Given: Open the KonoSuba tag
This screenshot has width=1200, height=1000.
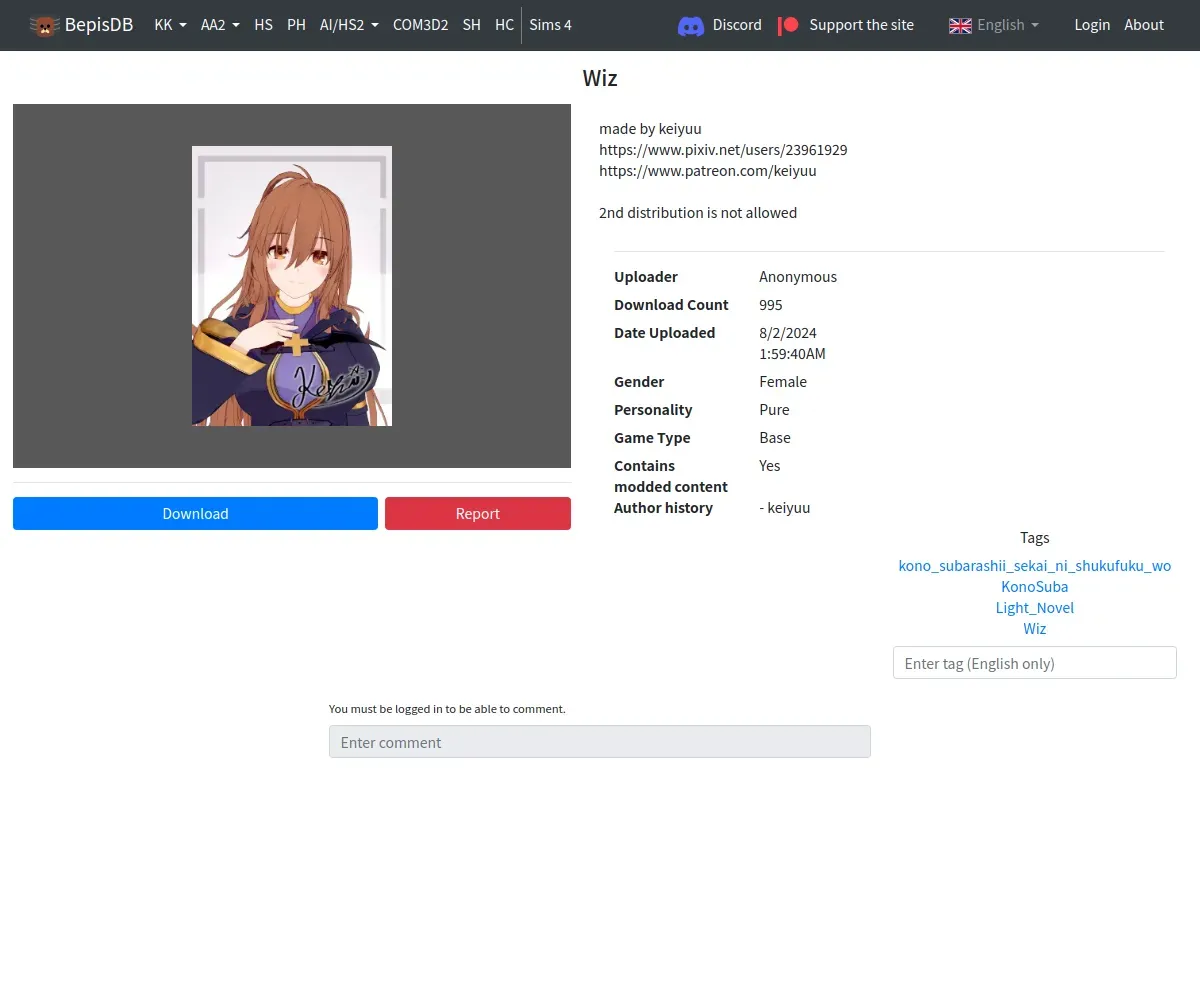Looking at the screenshot, I should pos(1035,587).
